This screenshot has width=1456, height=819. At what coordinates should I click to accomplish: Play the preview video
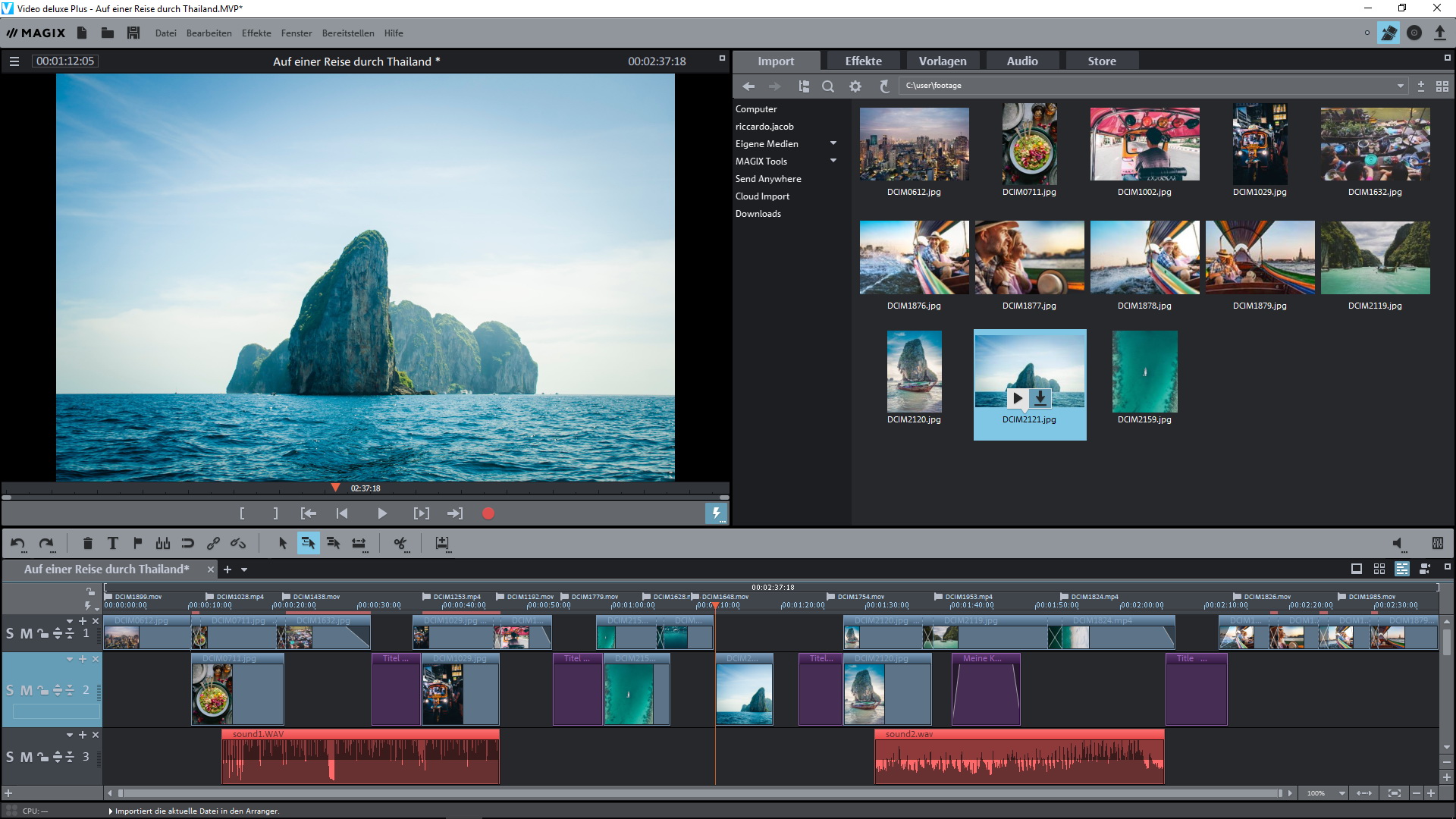381,513
